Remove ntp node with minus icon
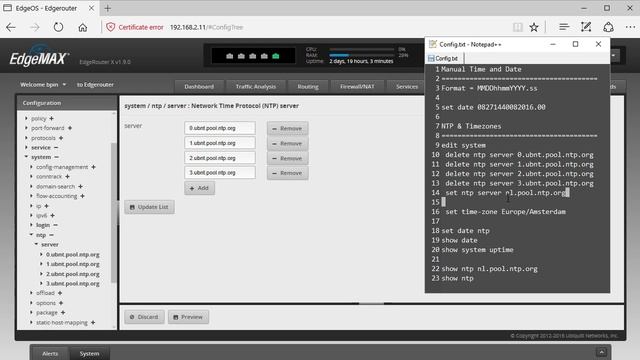This screenshot has width=640, height=360. [x=51, y=235]
